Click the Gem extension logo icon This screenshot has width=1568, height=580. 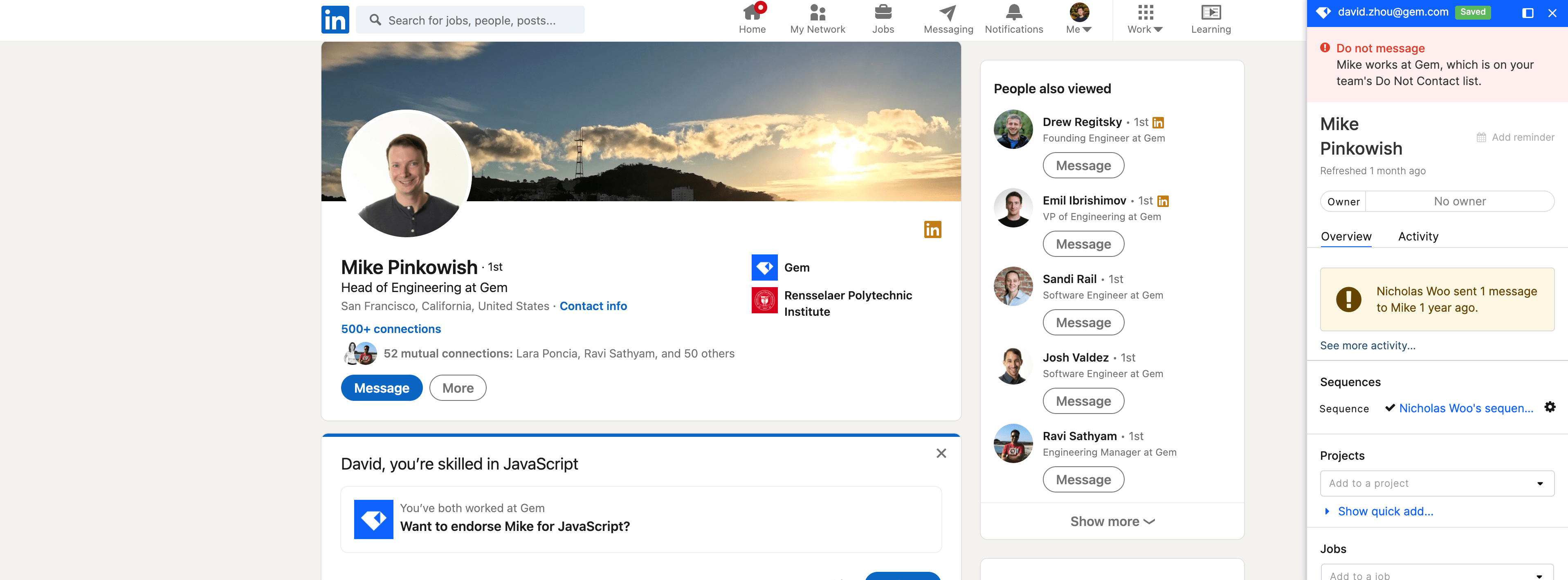click(1323, 12)
